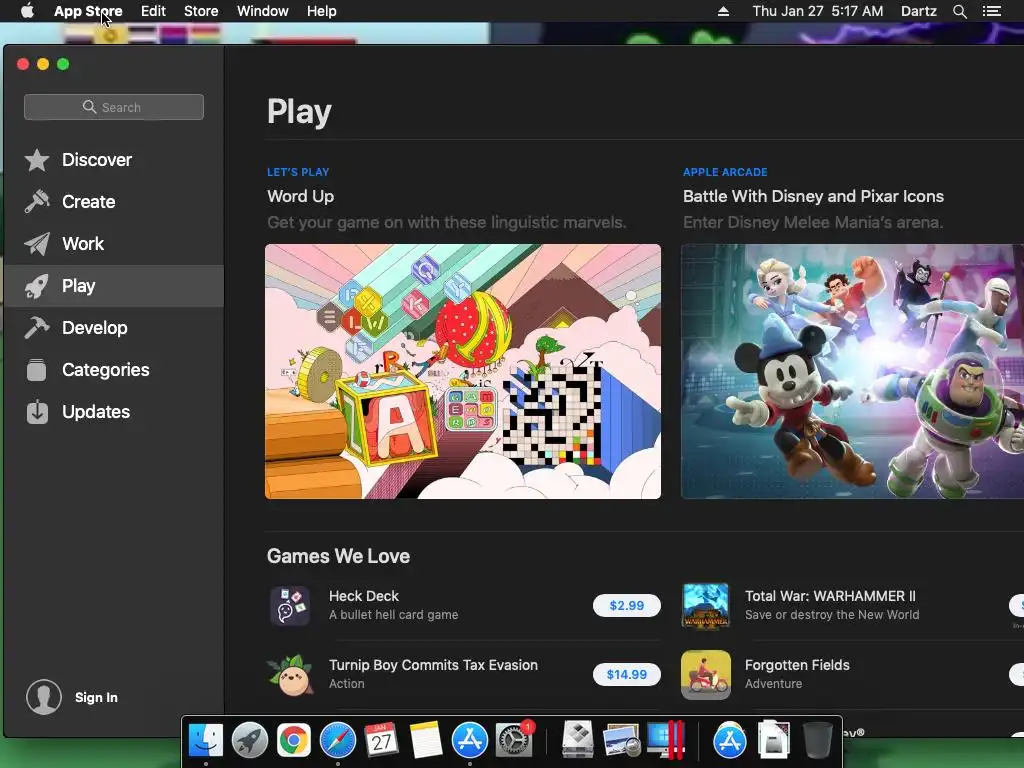Open the Total War: WARHAMMER II icon
This screenshot has width=1024, height=768.
point(705,605)
